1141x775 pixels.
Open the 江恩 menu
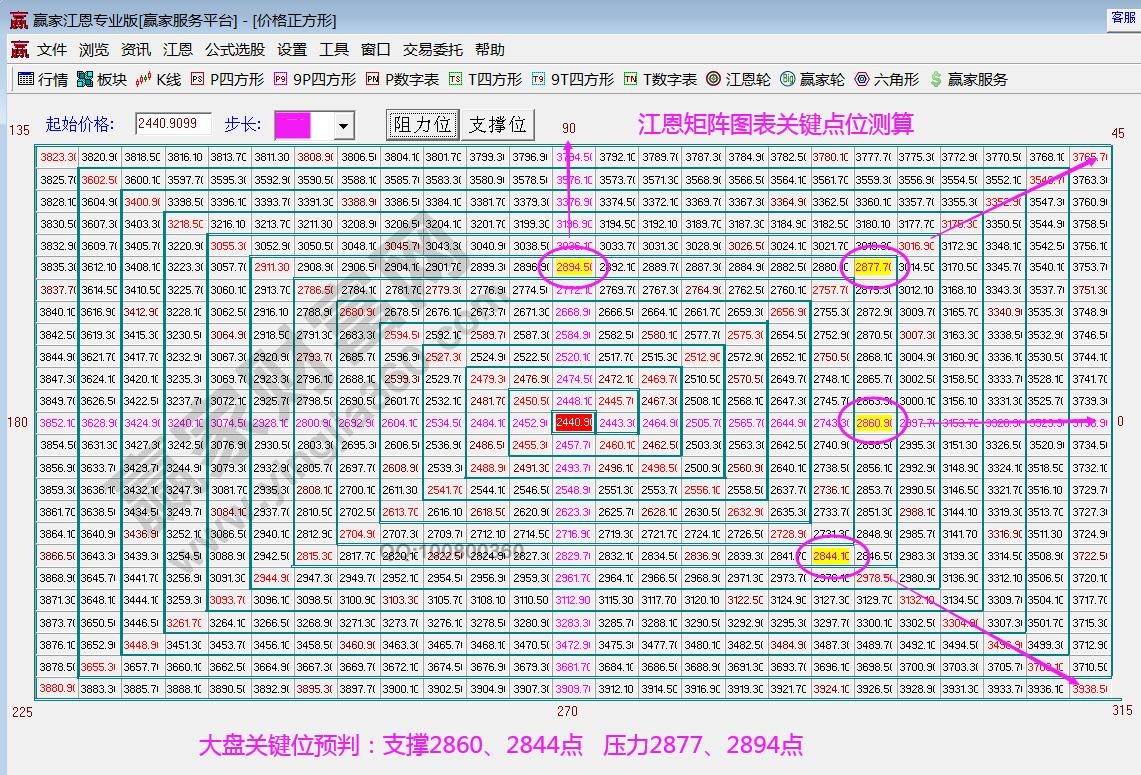(177, 49)
